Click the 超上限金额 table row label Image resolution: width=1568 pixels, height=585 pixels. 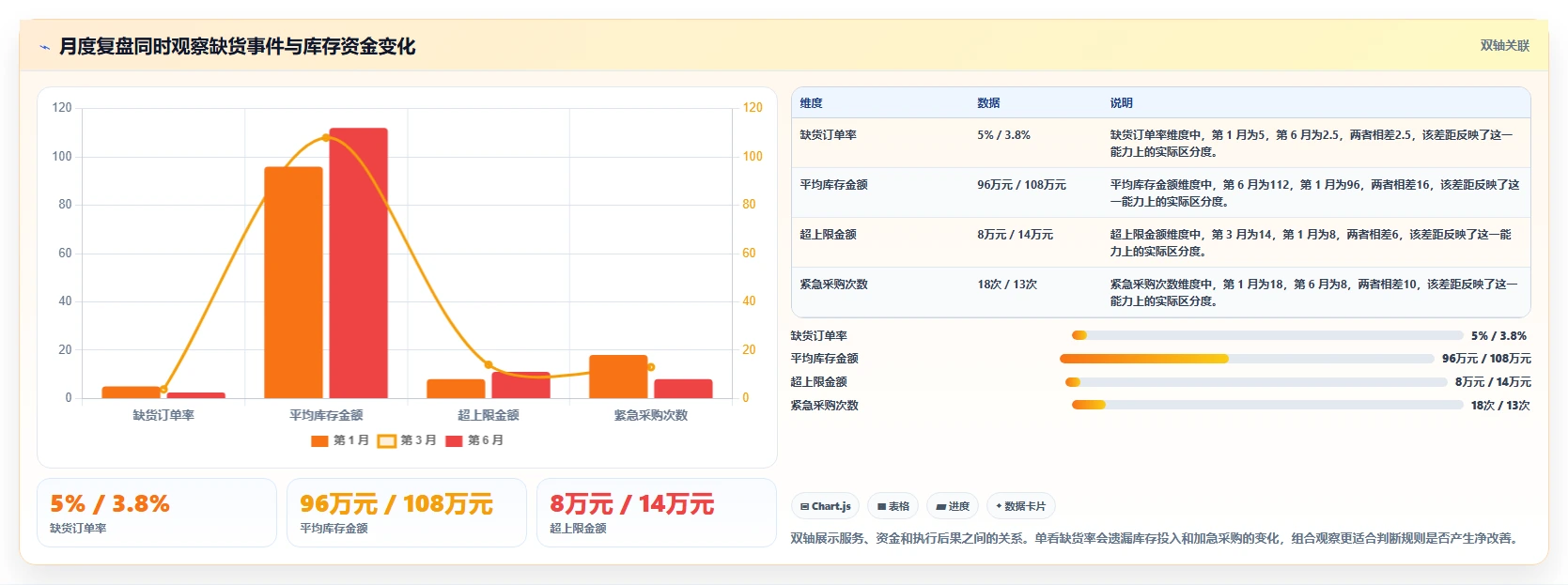click(x=828, y=235)
